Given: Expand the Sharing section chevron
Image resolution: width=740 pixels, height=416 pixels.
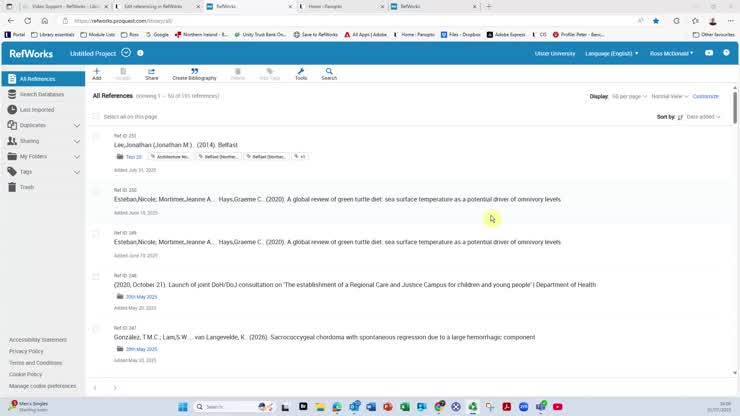Looking at the screenshot, I should [x=77, y=141].
